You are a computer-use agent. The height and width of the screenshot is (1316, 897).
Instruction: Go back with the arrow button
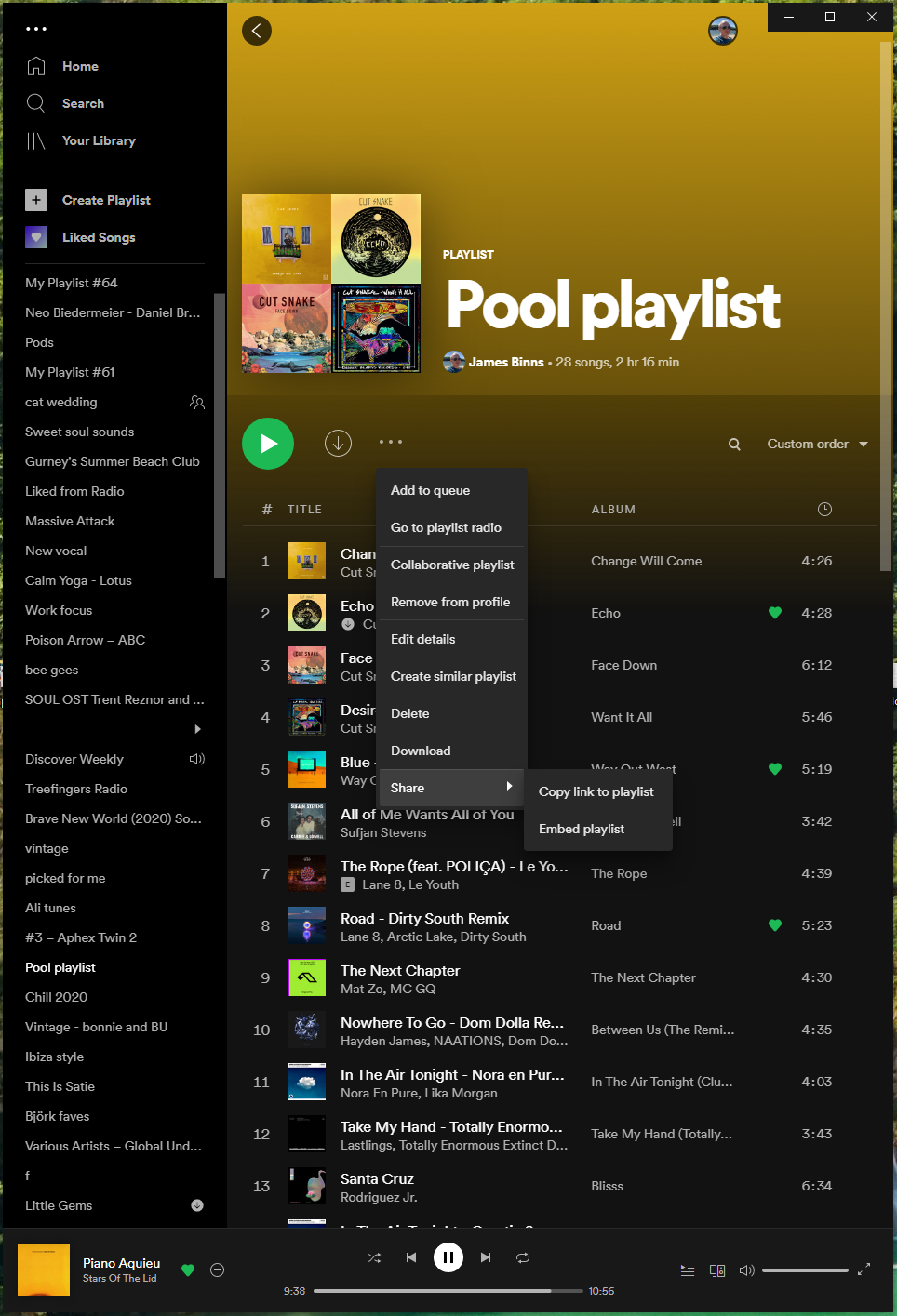pos(257,31)
